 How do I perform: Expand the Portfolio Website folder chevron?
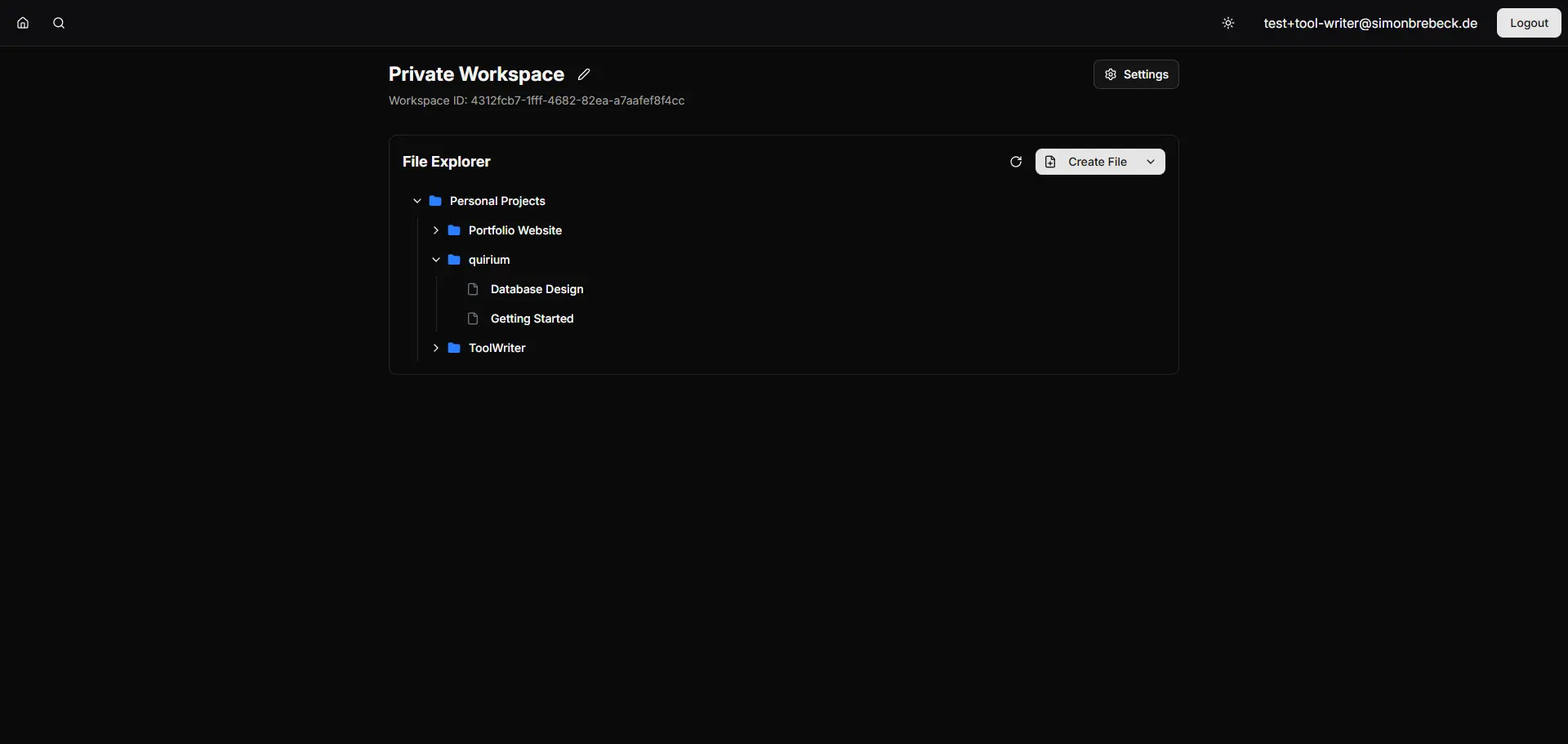coord(436,230)
